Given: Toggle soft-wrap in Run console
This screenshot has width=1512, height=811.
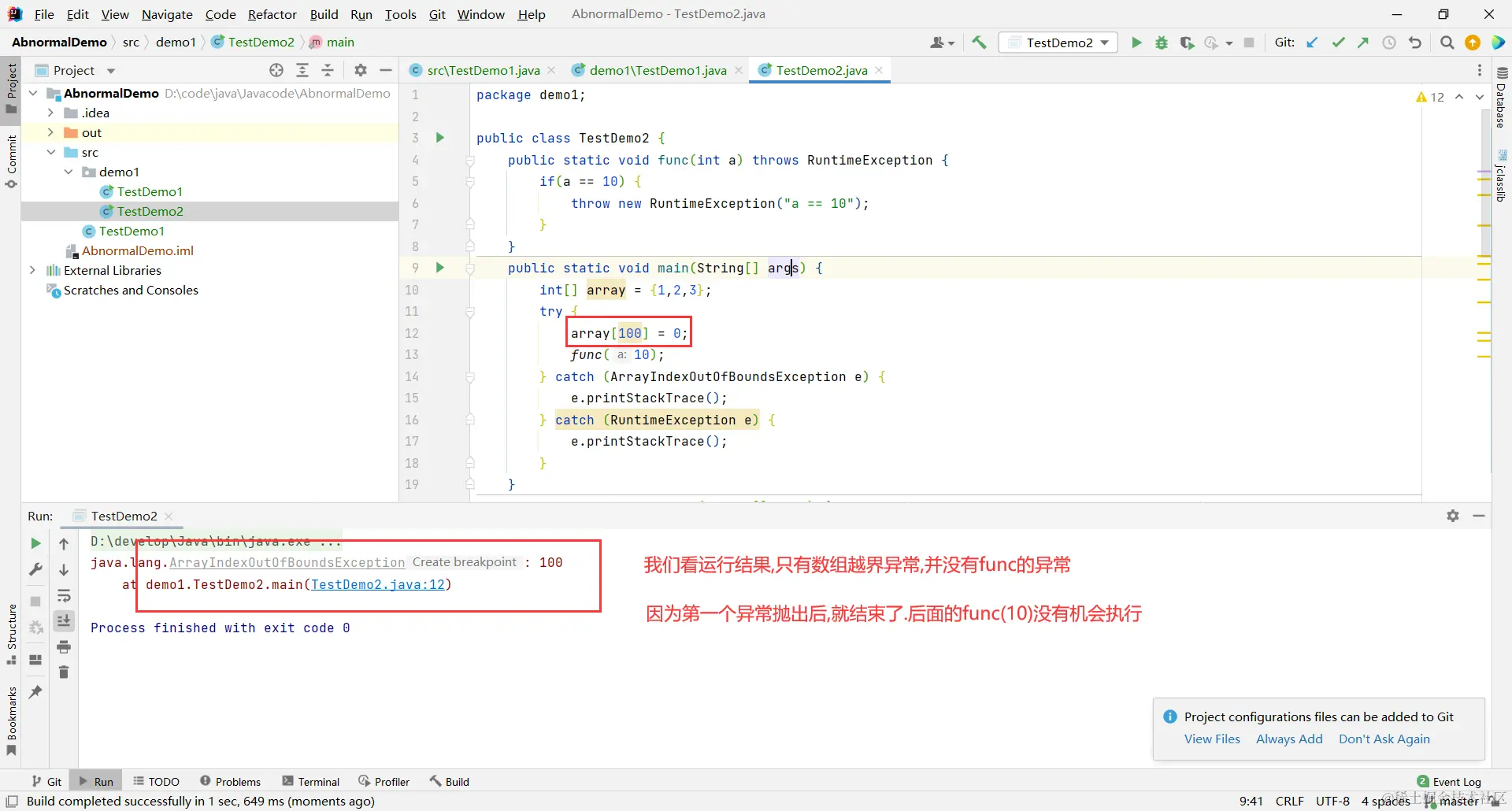Looking at the screenshot, I should 65,595.
